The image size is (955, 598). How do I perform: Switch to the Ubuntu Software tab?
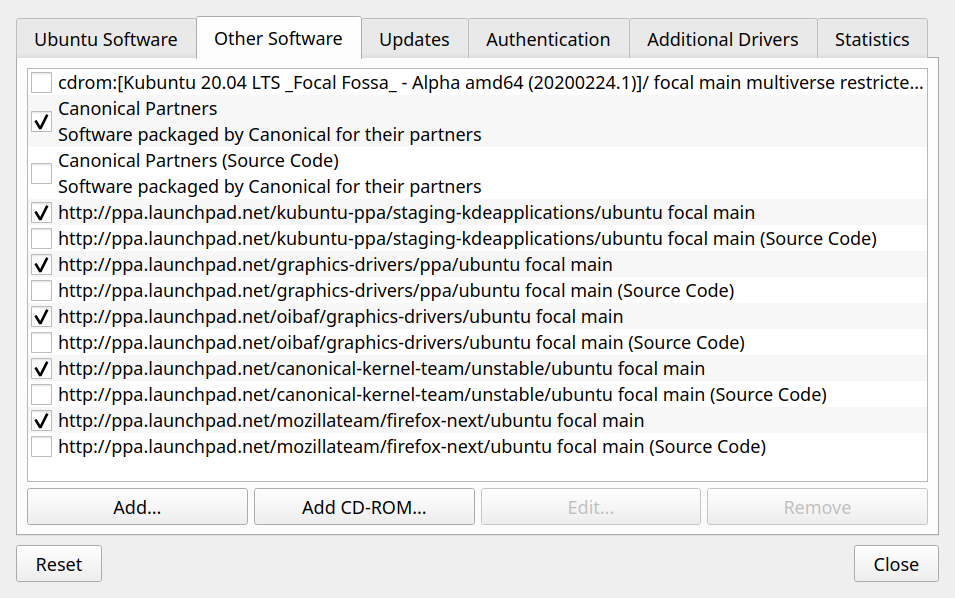(105, 40)
